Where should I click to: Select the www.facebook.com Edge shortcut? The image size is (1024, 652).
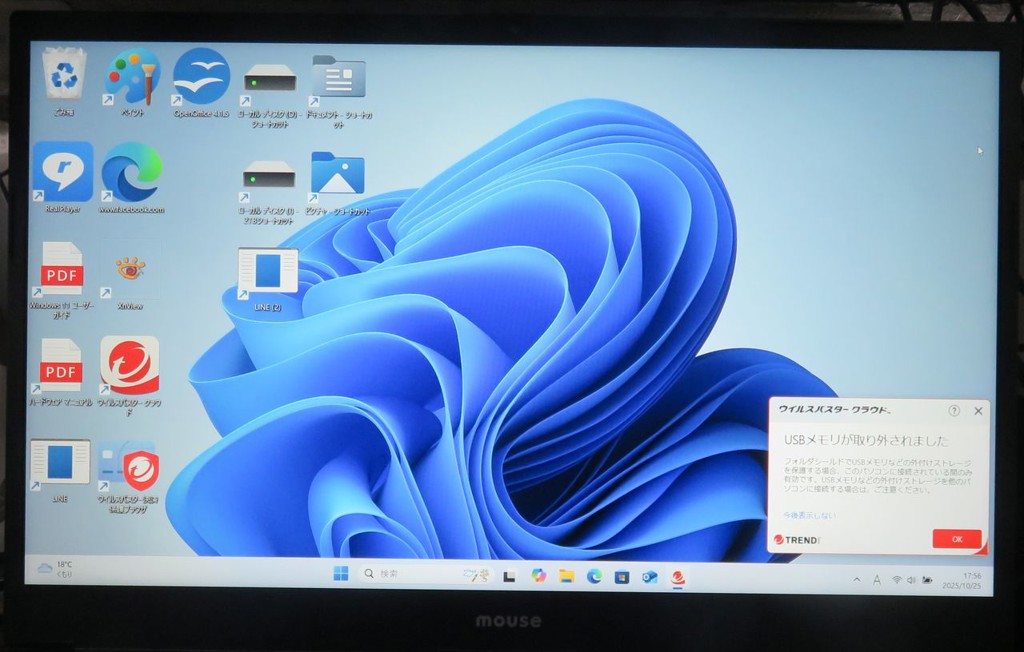[132, 172]
